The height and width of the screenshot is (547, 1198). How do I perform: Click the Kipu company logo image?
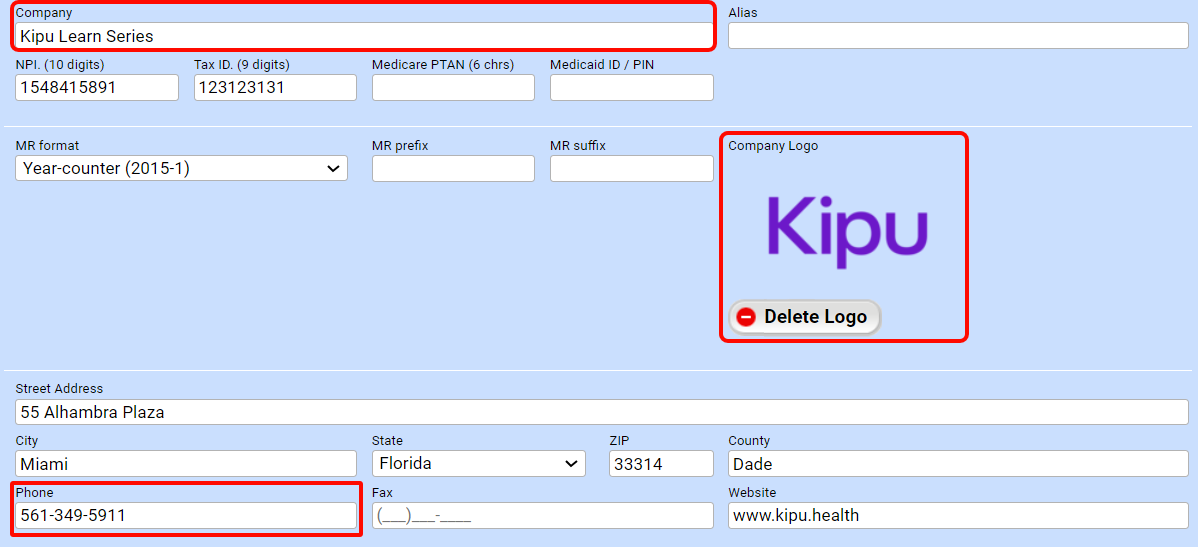tap(847, 229)
